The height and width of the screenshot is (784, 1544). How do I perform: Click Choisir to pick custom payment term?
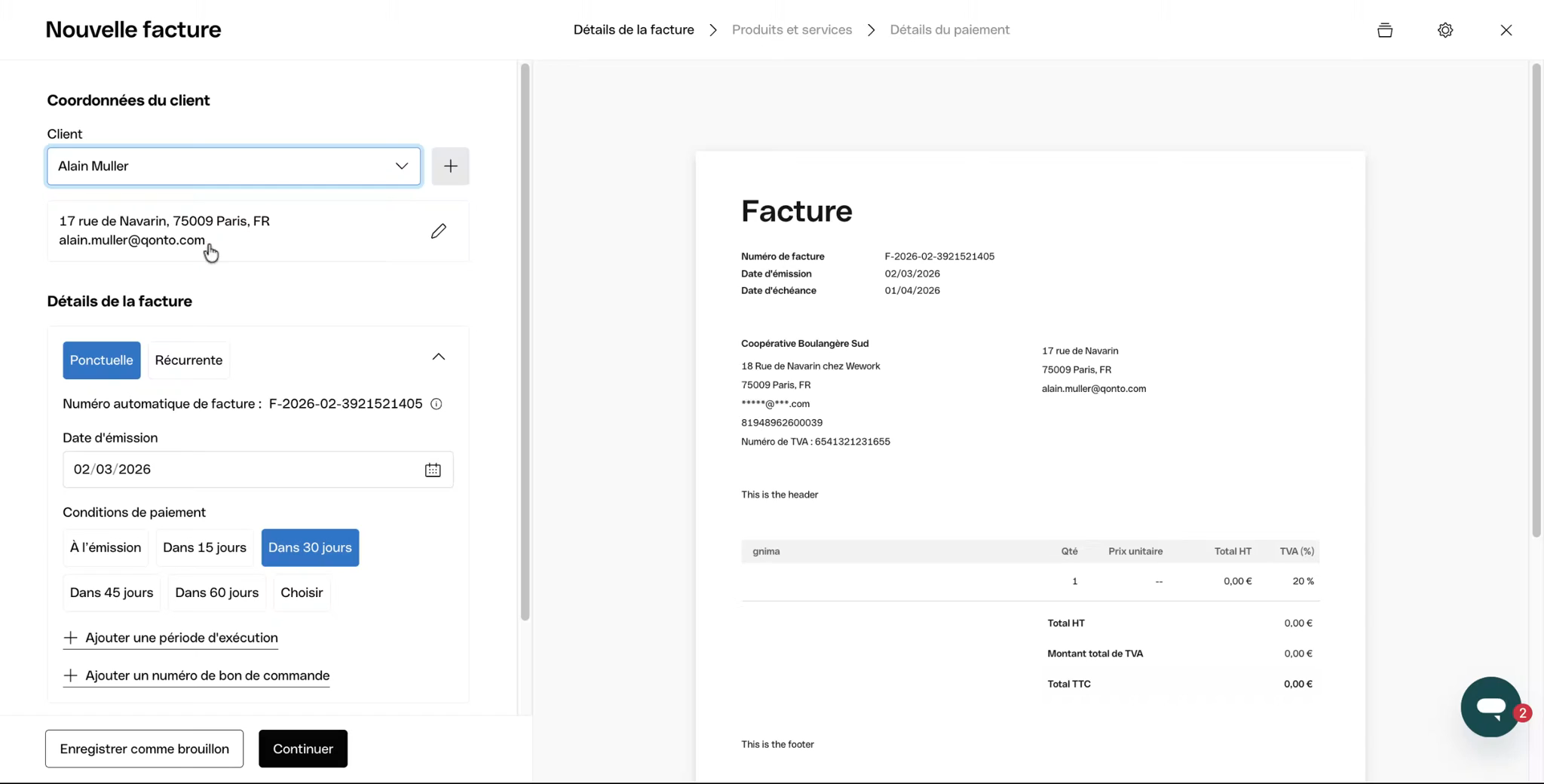(302, 593)
